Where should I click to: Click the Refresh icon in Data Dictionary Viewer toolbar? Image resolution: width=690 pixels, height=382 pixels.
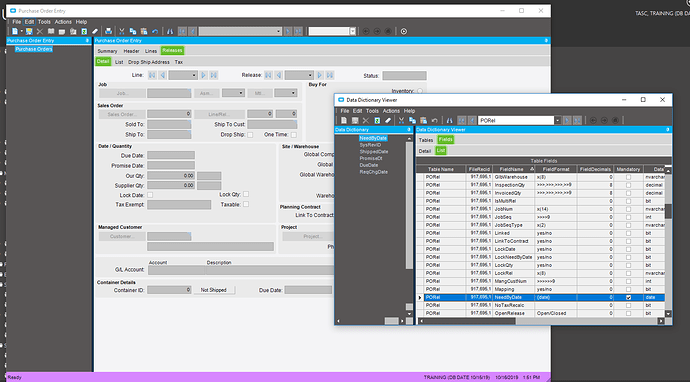pos(377,120)
